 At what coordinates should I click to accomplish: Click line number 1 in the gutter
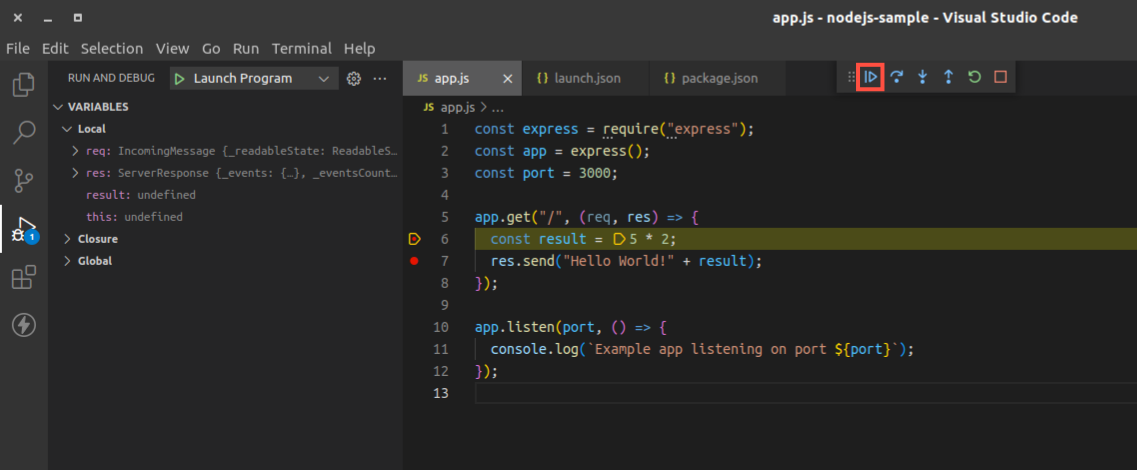[x=445, y=129]
